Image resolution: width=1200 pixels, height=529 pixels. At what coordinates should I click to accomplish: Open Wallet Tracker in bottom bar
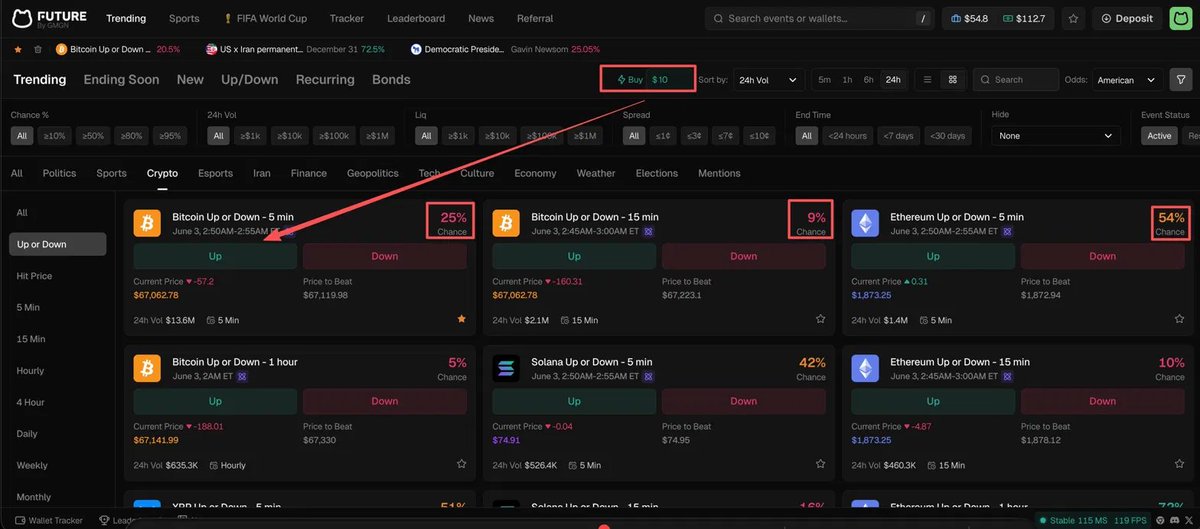(x=49, y=521)
